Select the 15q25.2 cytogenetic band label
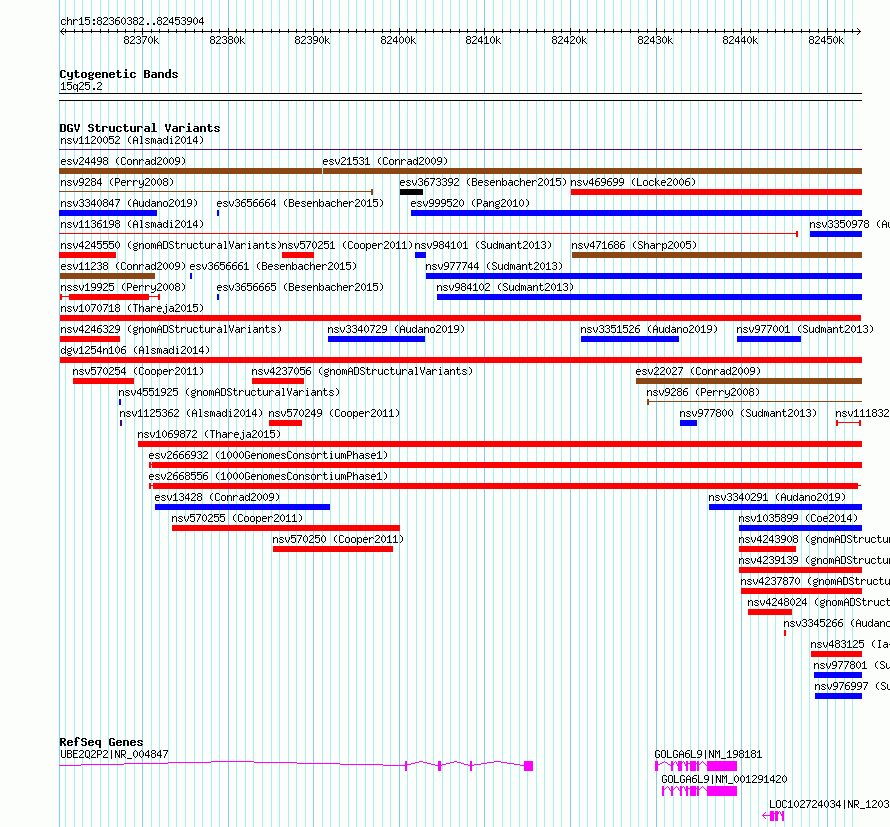The height and width of the screenshot is (827, 890). pyautogui.click(x=81, y=86)
